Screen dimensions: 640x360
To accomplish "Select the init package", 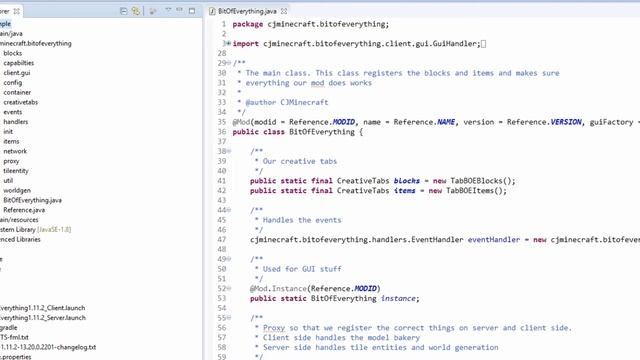I will tap(8, 131).
